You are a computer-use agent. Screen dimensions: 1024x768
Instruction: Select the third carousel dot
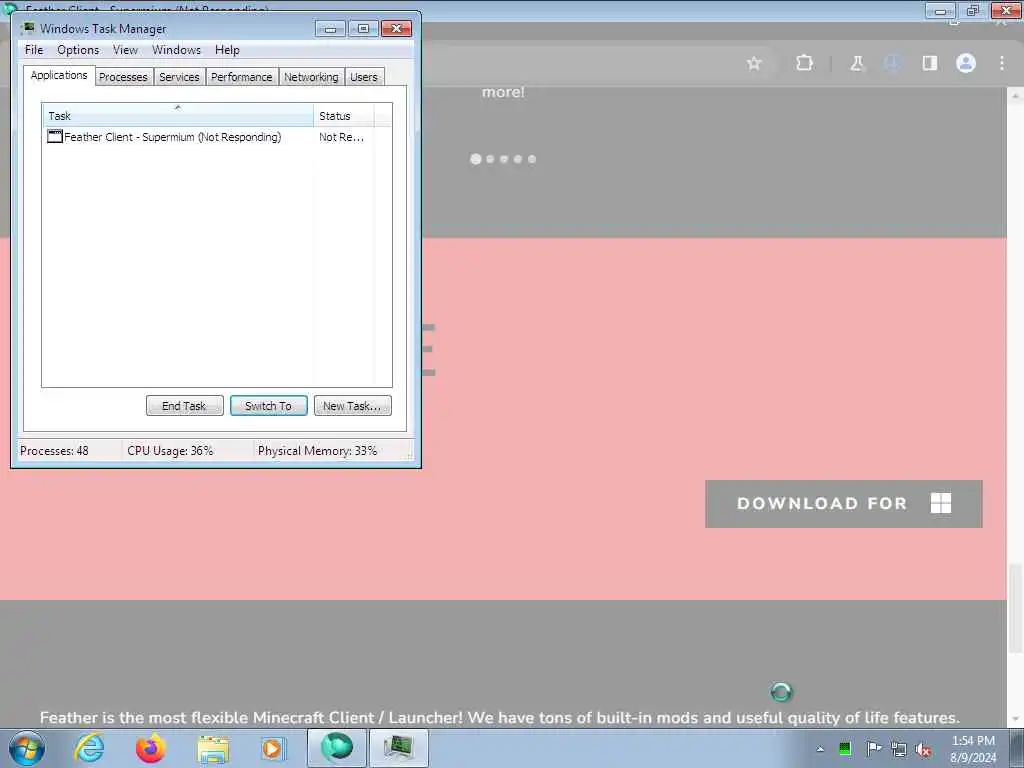504,159
